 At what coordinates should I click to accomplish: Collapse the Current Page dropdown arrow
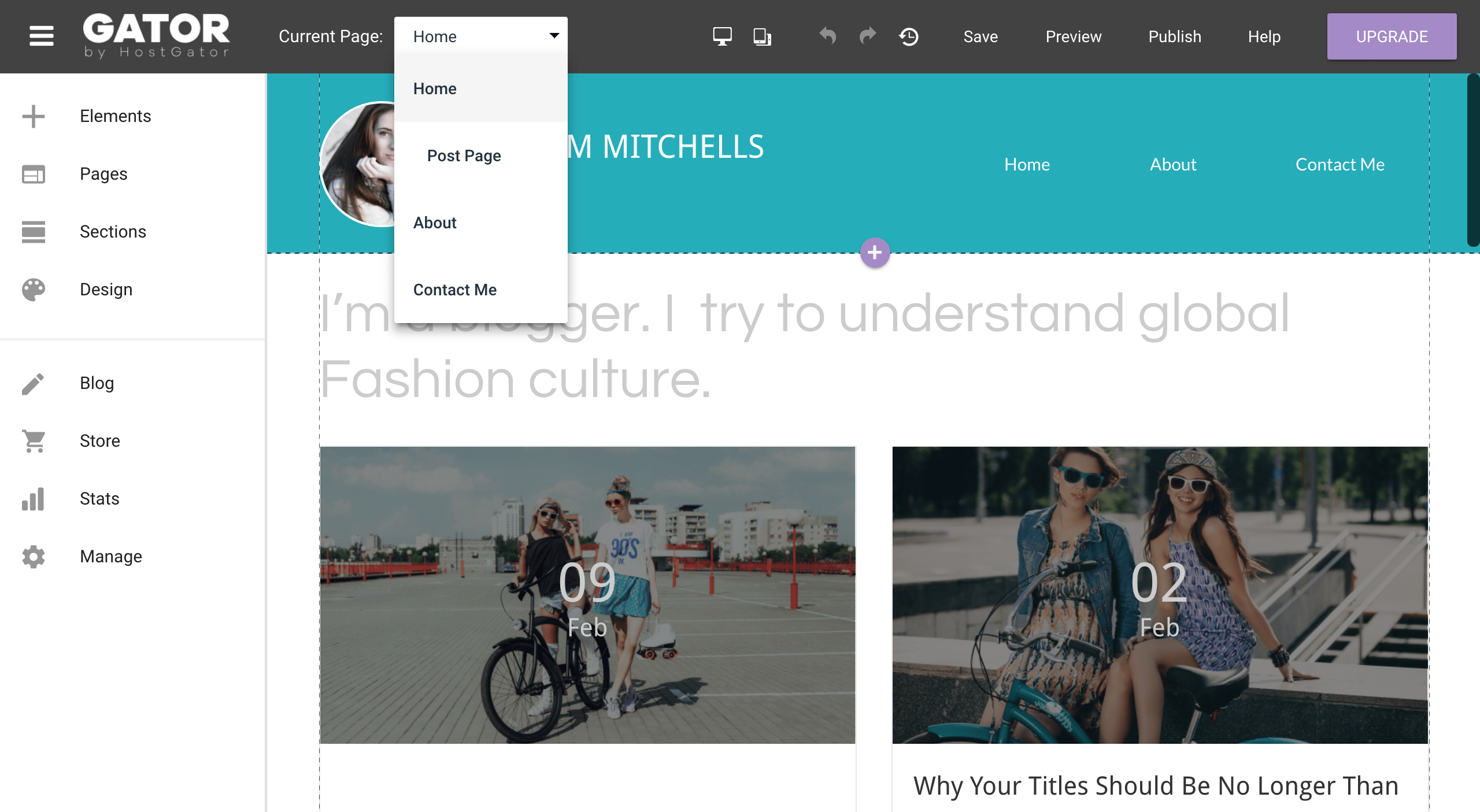pos(554,36)
